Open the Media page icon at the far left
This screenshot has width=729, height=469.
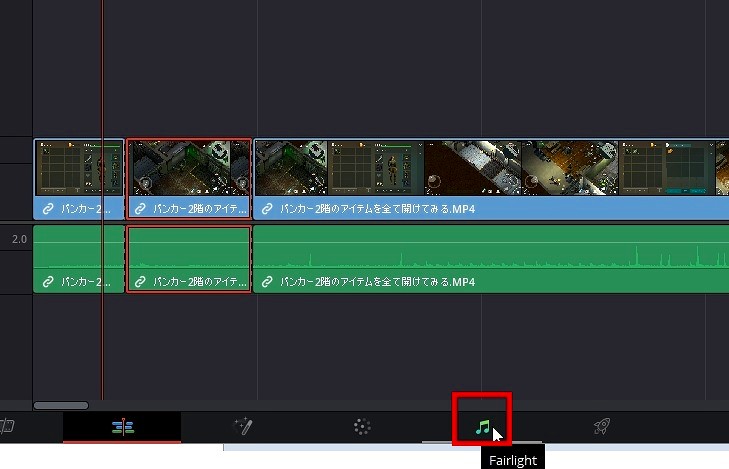pyautogui.click(x=6, y=427)
